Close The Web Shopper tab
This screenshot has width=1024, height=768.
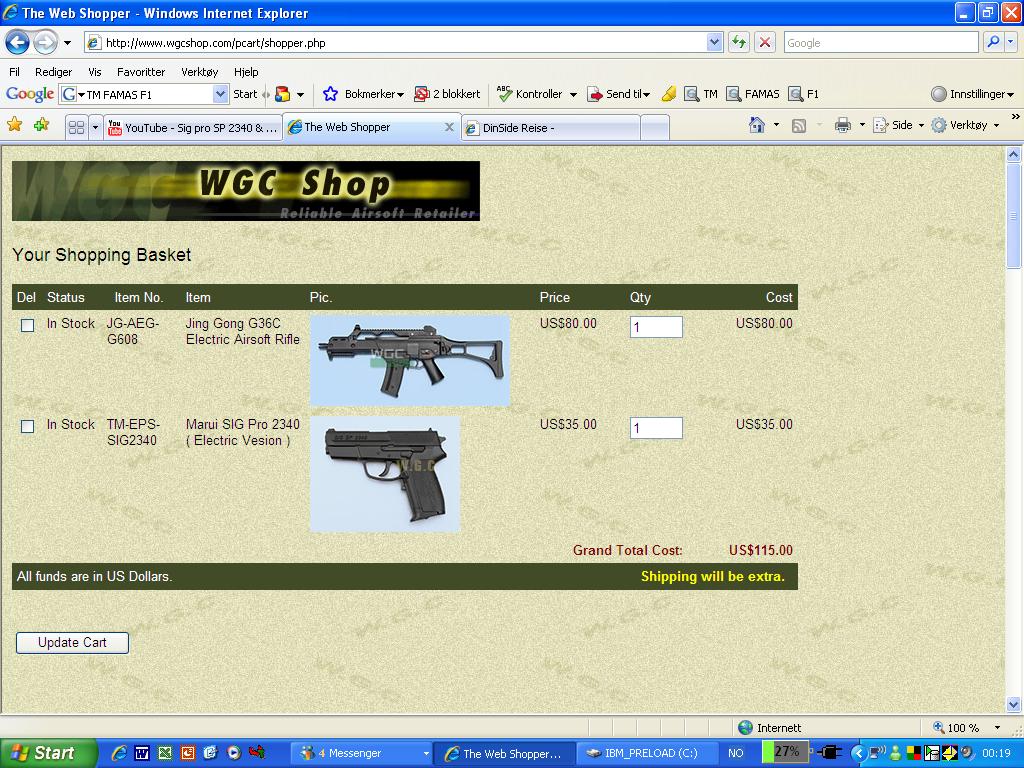click(x=449, y=127)
